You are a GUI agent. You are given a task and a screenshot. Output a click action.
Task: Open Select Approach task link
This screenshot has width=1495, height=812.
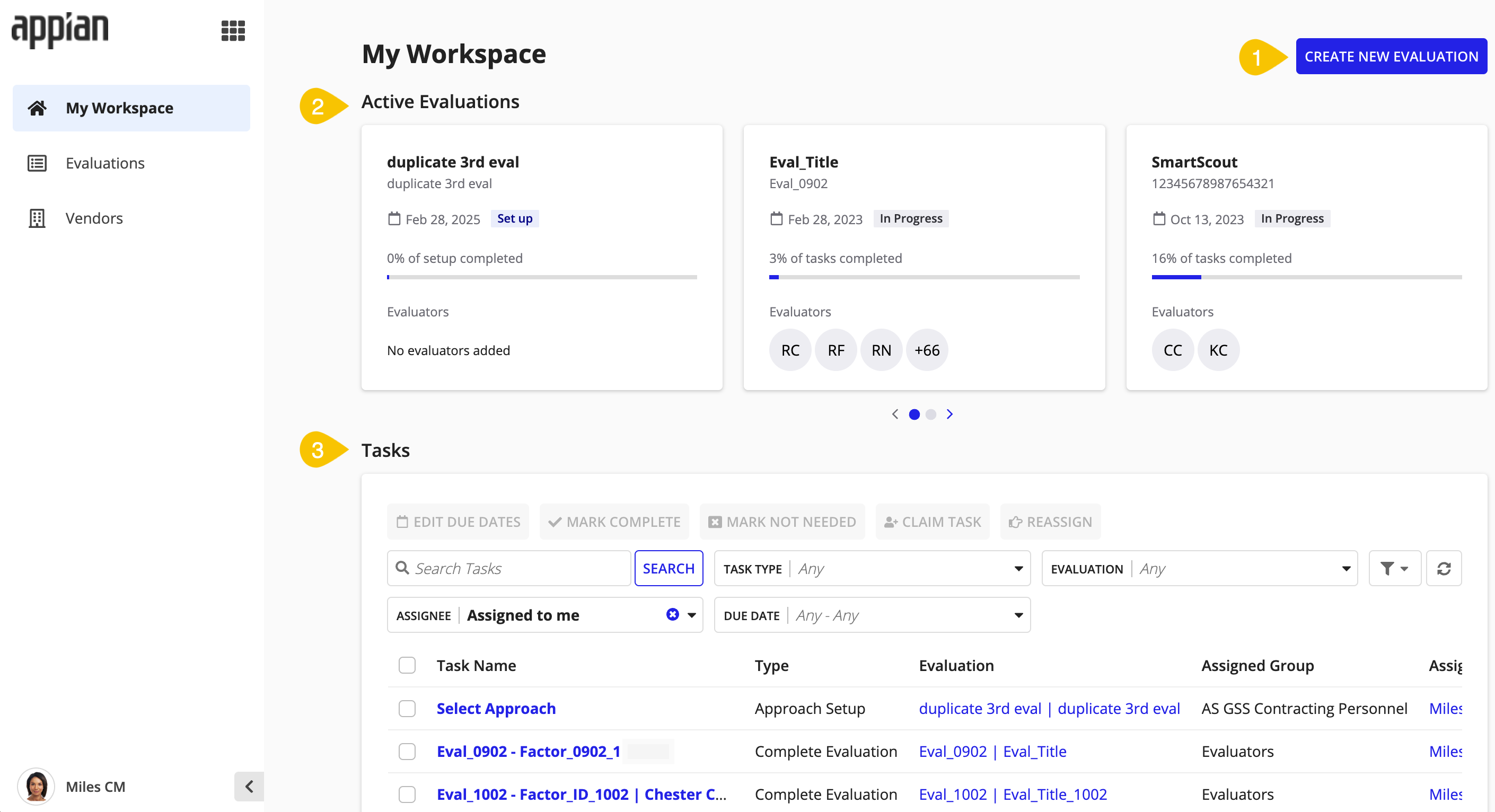pos(497,708)
